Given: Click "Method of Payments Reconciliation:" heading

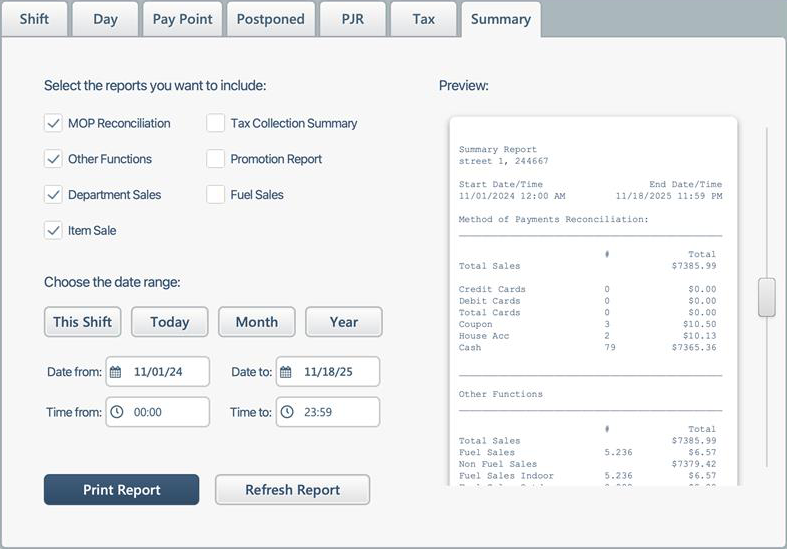Looking at the screenshot, I should coord(554,219).
